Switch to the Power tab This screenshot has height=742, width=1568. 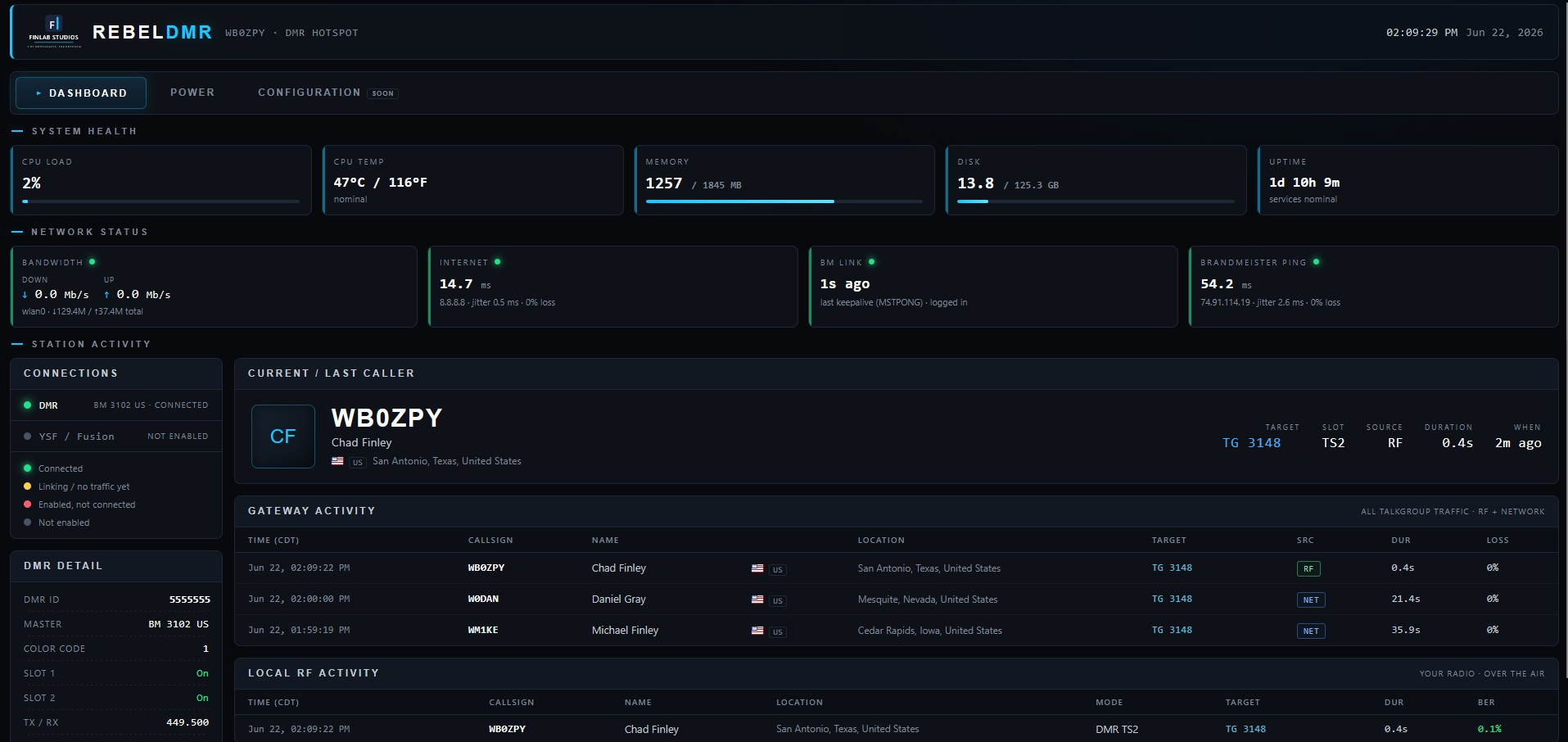[x=192, y=93]
